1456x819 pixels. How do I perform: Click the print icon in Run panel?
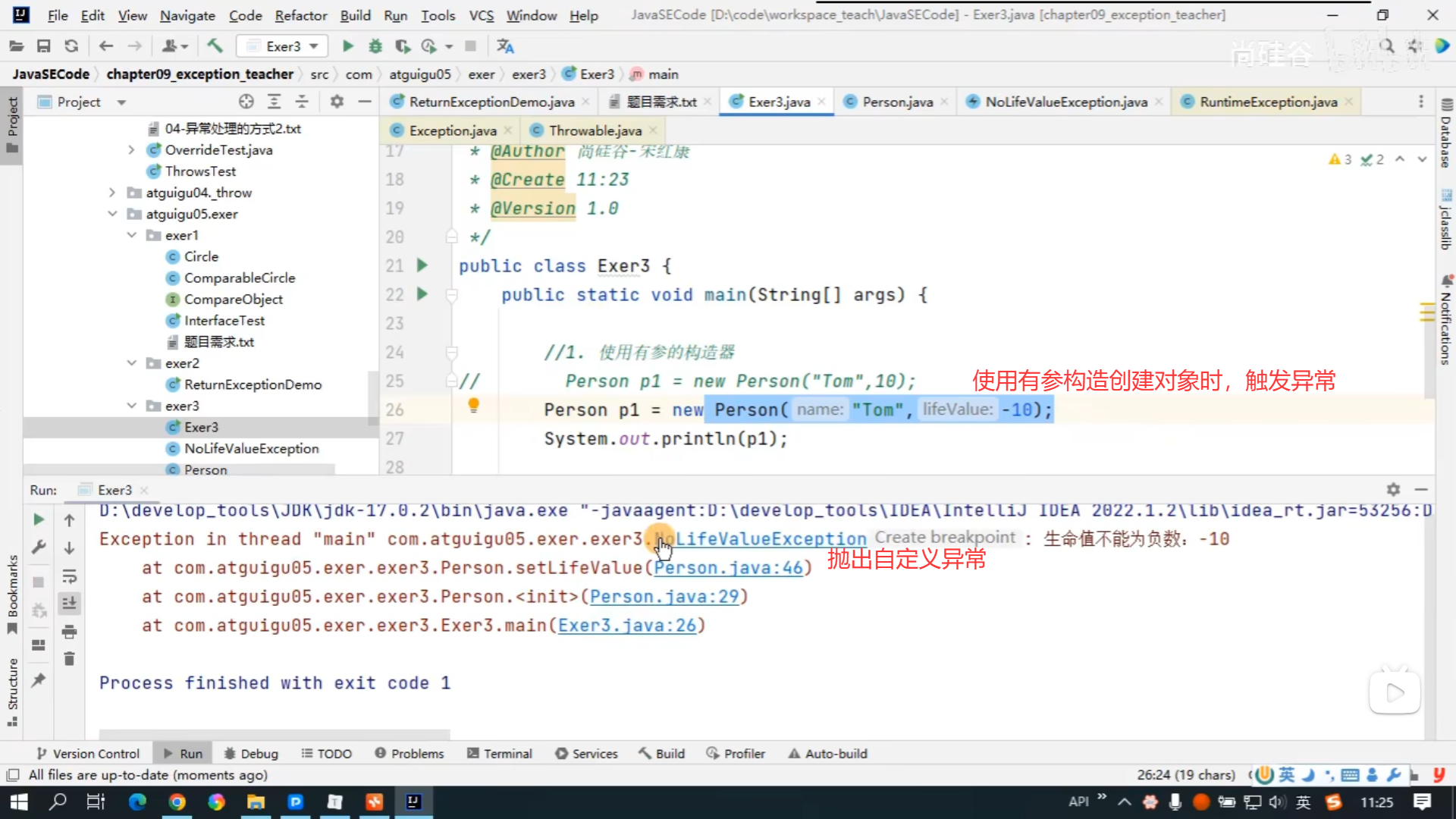[x=69, y=632]
